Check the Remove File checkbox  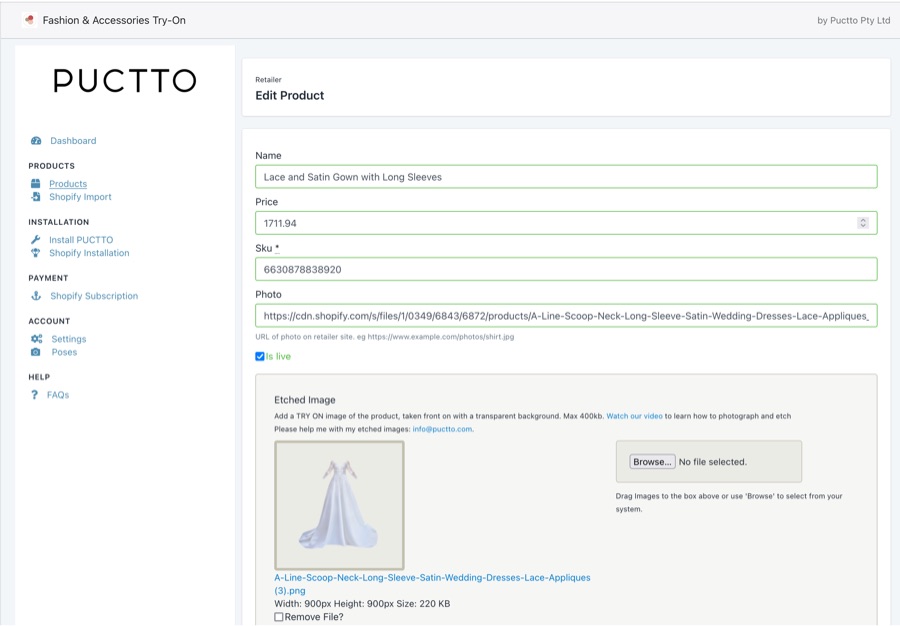pos(281,616)
